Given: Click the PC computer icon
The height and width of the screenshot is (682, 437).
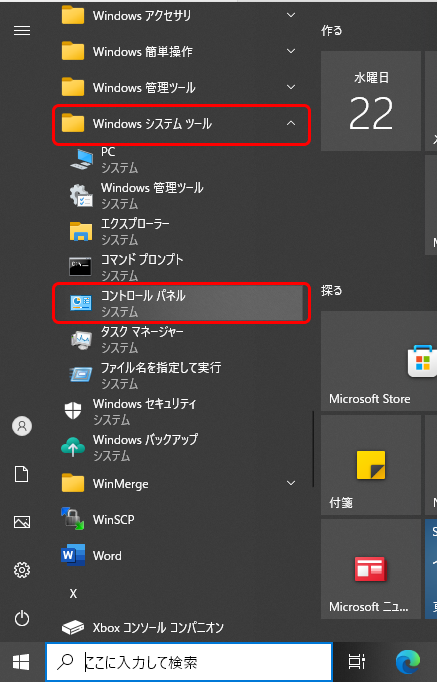Looking at the screenshot, I should coord(81,159).
